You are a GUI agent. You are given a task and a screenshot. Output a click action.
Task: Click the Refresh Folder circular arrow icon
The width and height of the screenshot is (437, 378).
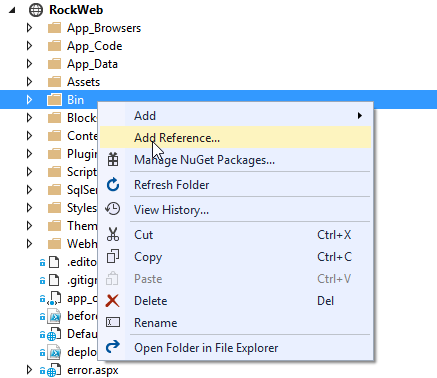[113, 185]
